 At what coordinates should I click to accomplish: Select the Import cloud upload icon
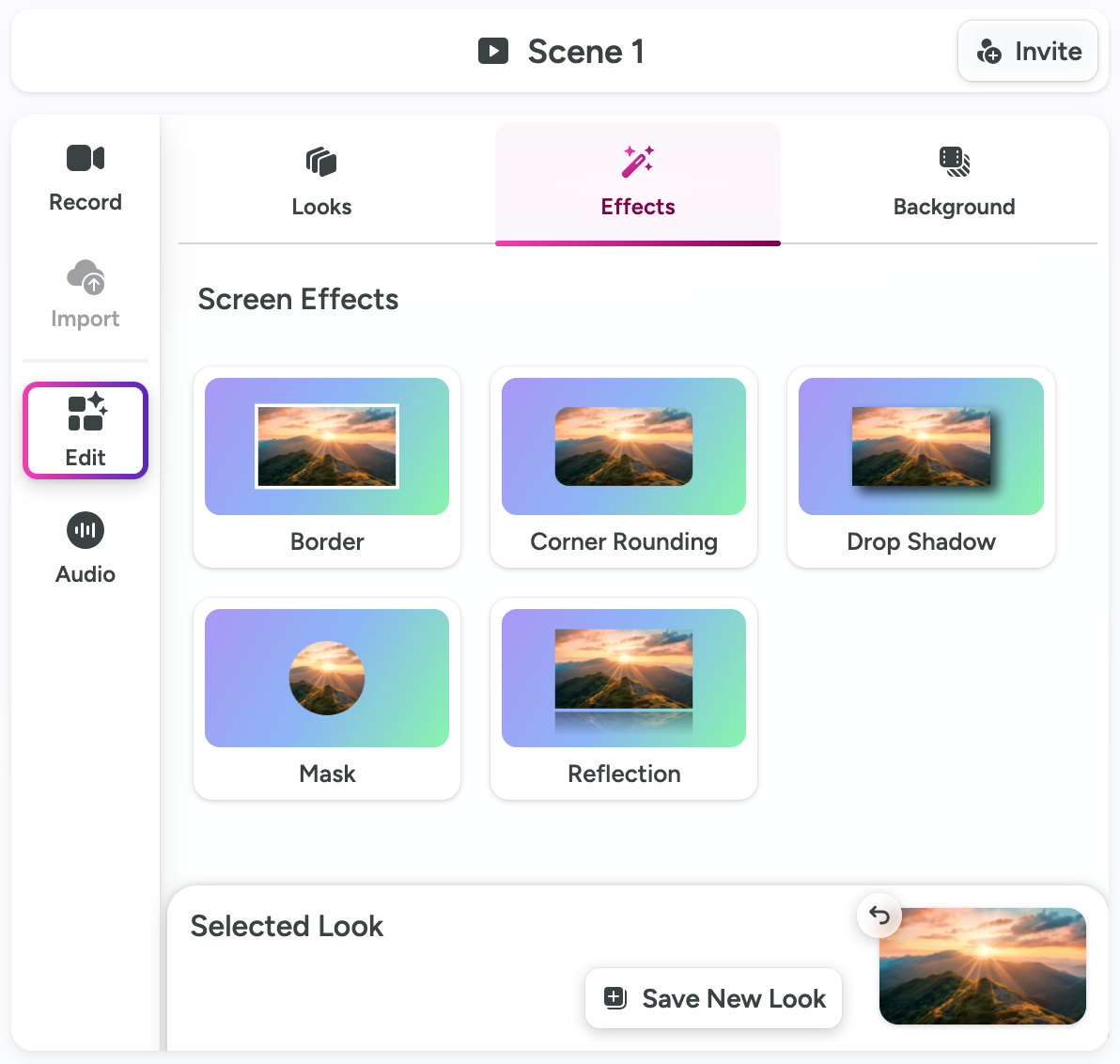tap(85, 276)
